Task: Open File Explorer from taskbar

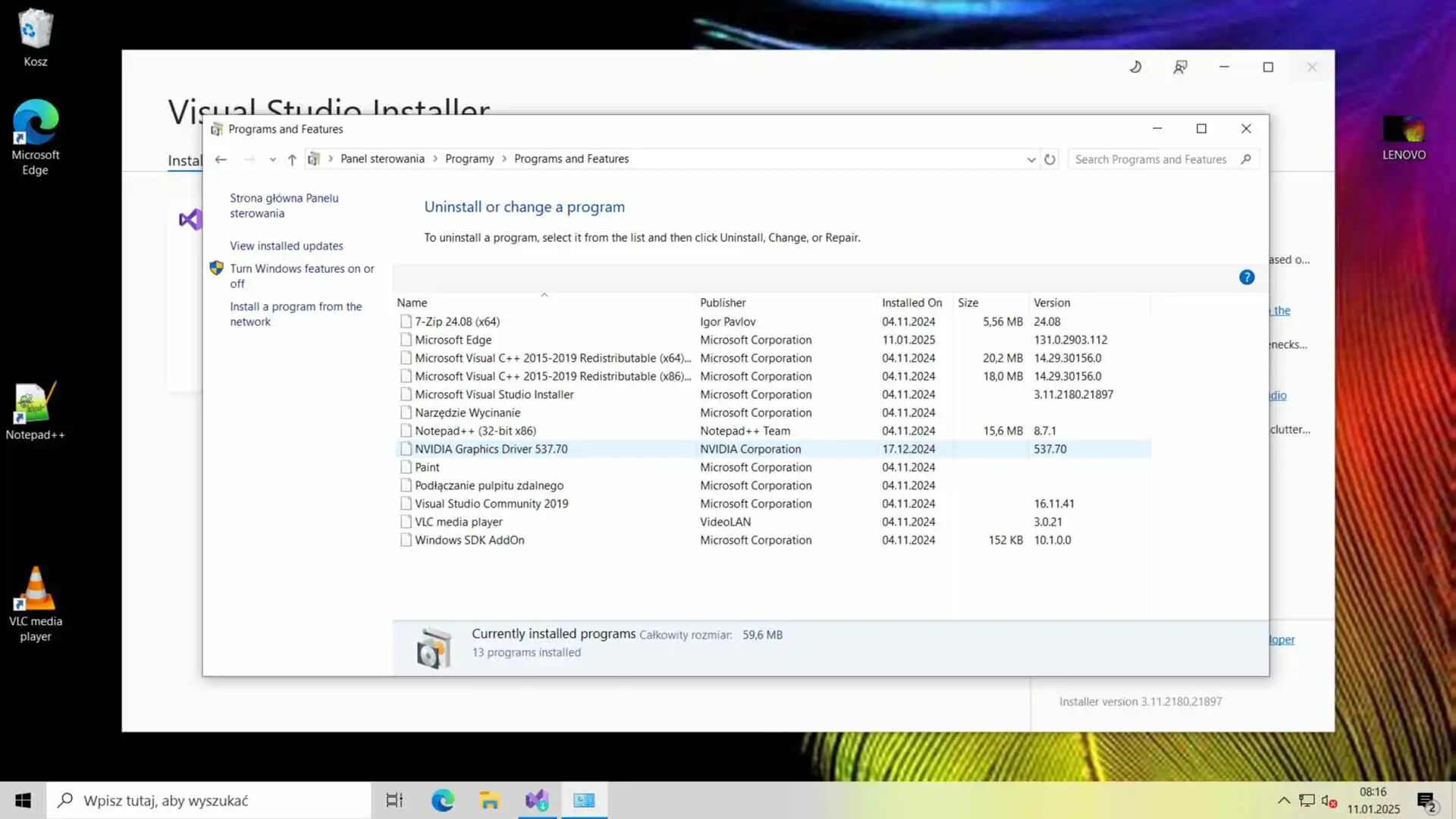Action: coord(490,800)
